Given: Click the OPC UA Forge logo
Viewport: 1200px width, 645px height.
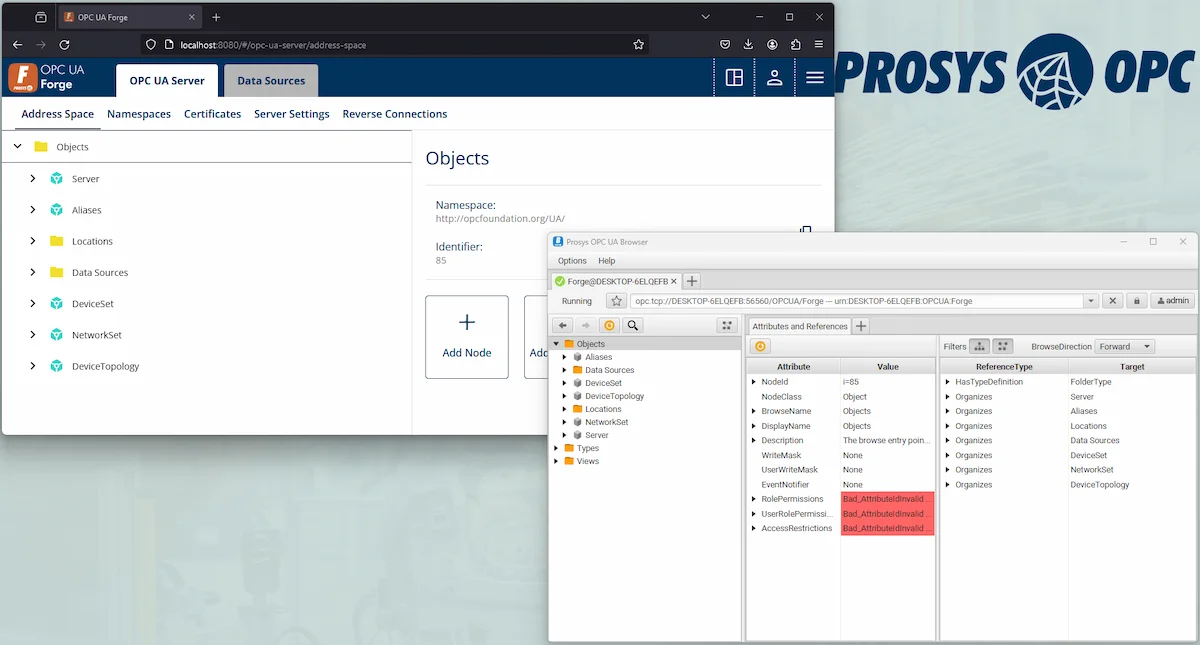Looking at the screenshot, I should pos(47,77).
